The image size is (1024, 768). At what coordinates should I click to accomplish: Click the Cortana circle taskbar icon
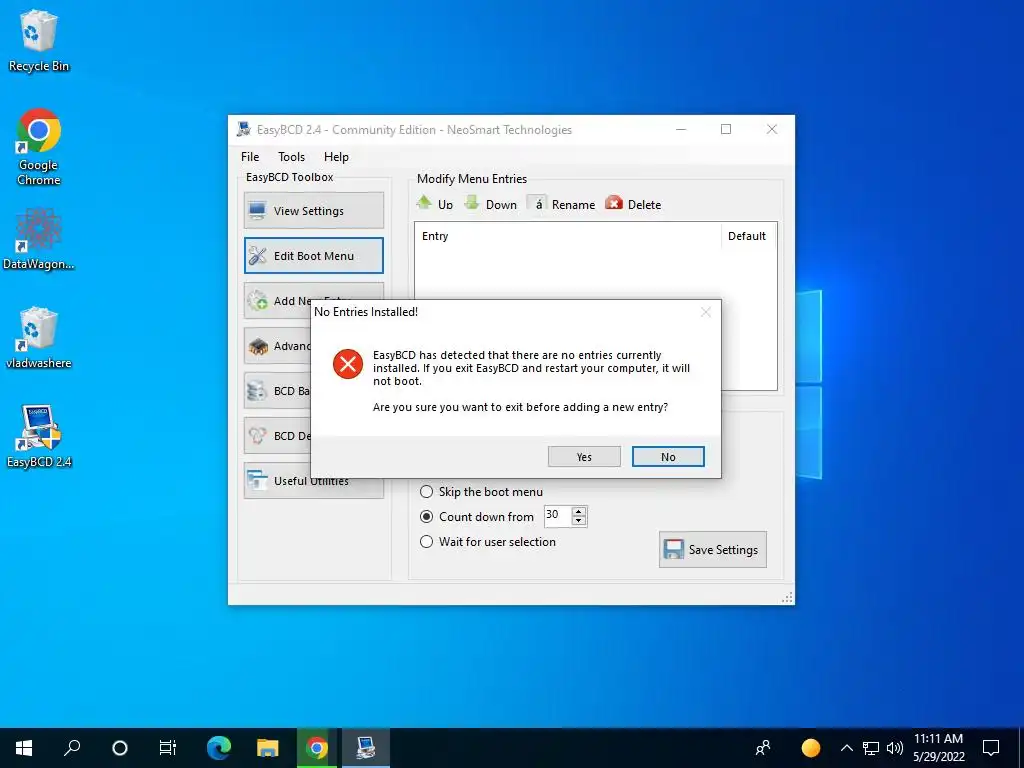point(120,748)
